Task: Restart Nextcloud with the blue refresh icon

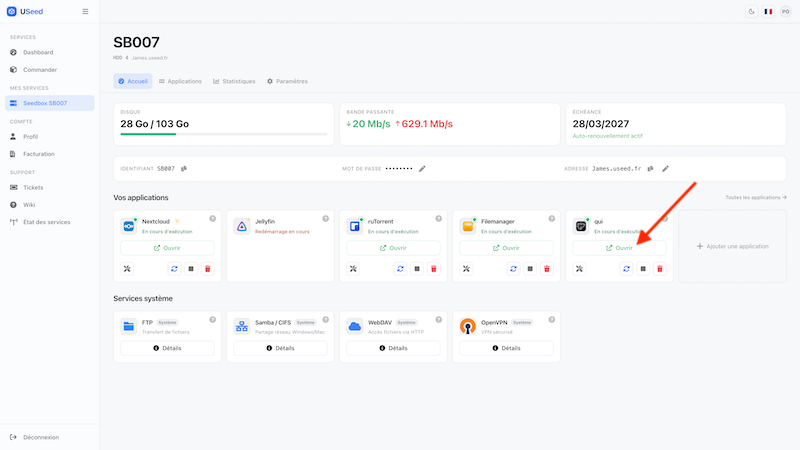Action: tap(174, 269)
